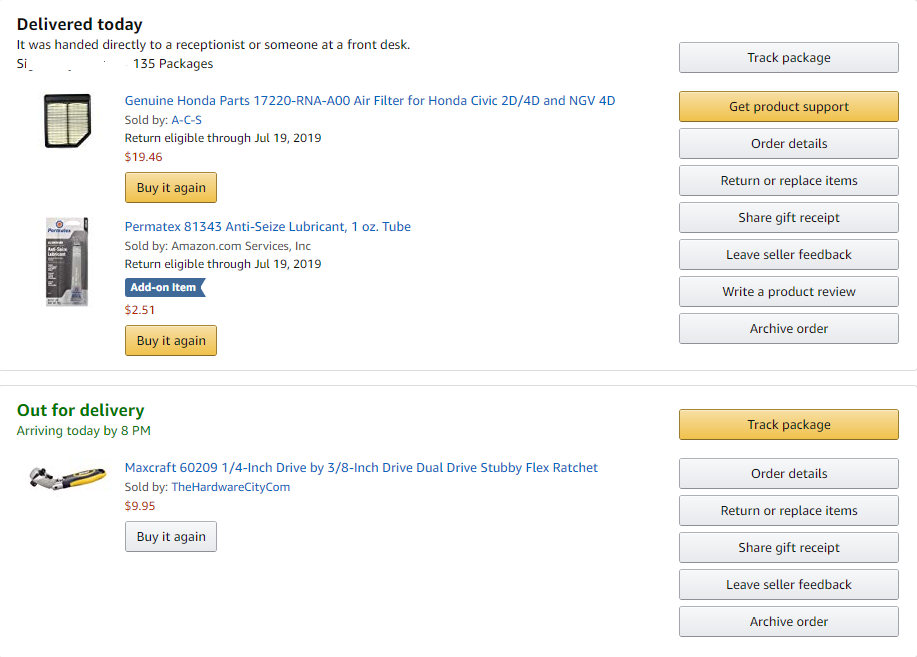
Task: Open the Genuine Honda Parts Air Filter link
Action: [x=370, y=100]
